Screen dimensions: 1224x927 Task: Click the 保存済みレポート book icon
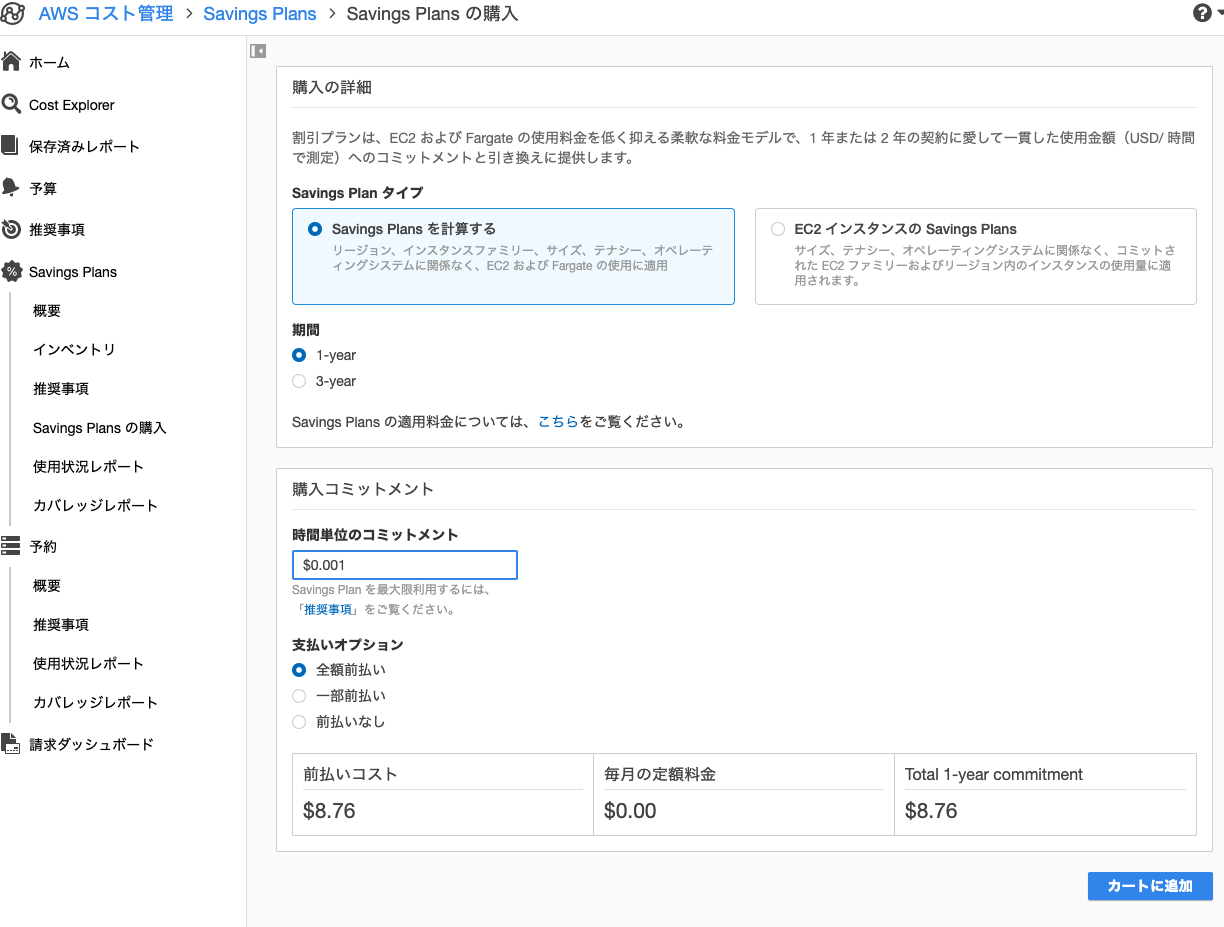pos(11,146)
